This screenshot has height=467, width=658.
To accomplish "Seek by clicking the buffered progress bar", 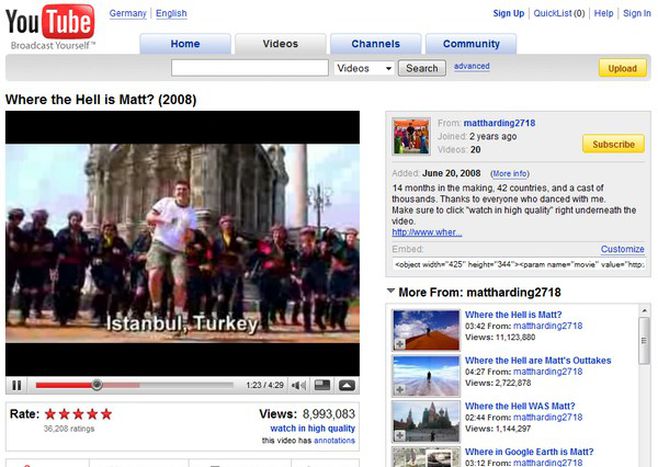I will [122, 385].
